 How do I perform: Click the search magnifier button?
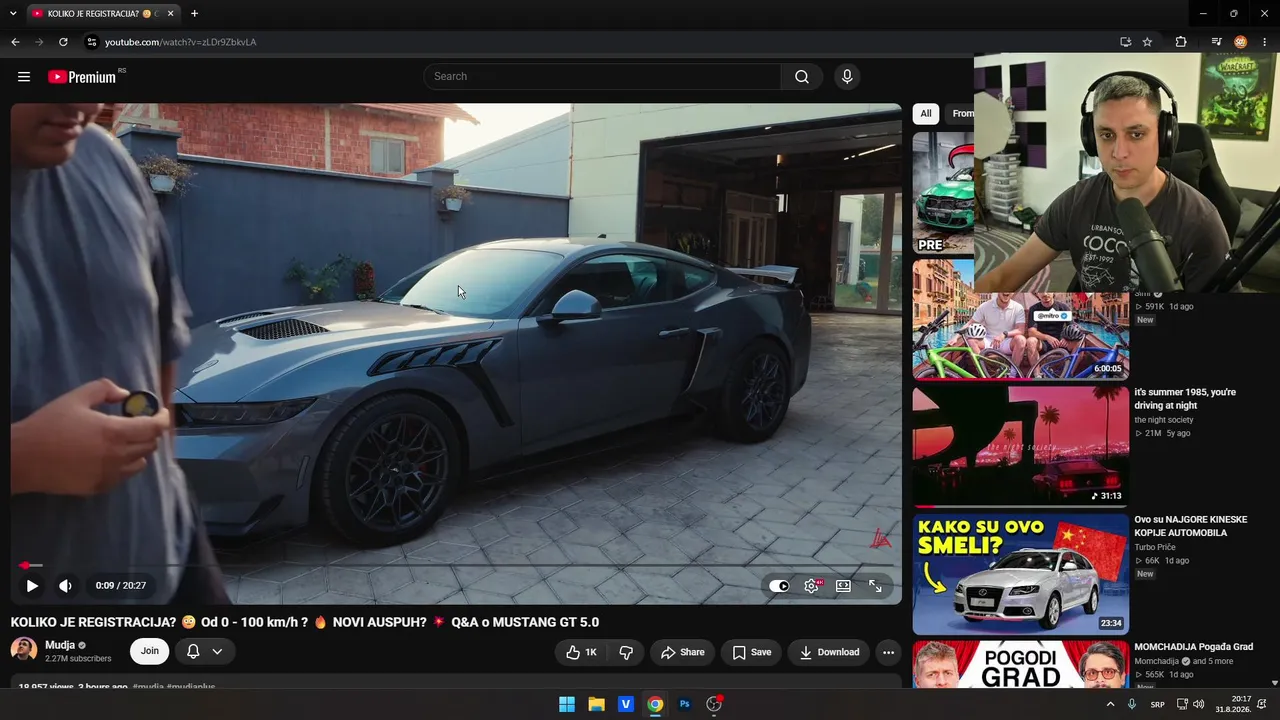click(x=802, y=77)
